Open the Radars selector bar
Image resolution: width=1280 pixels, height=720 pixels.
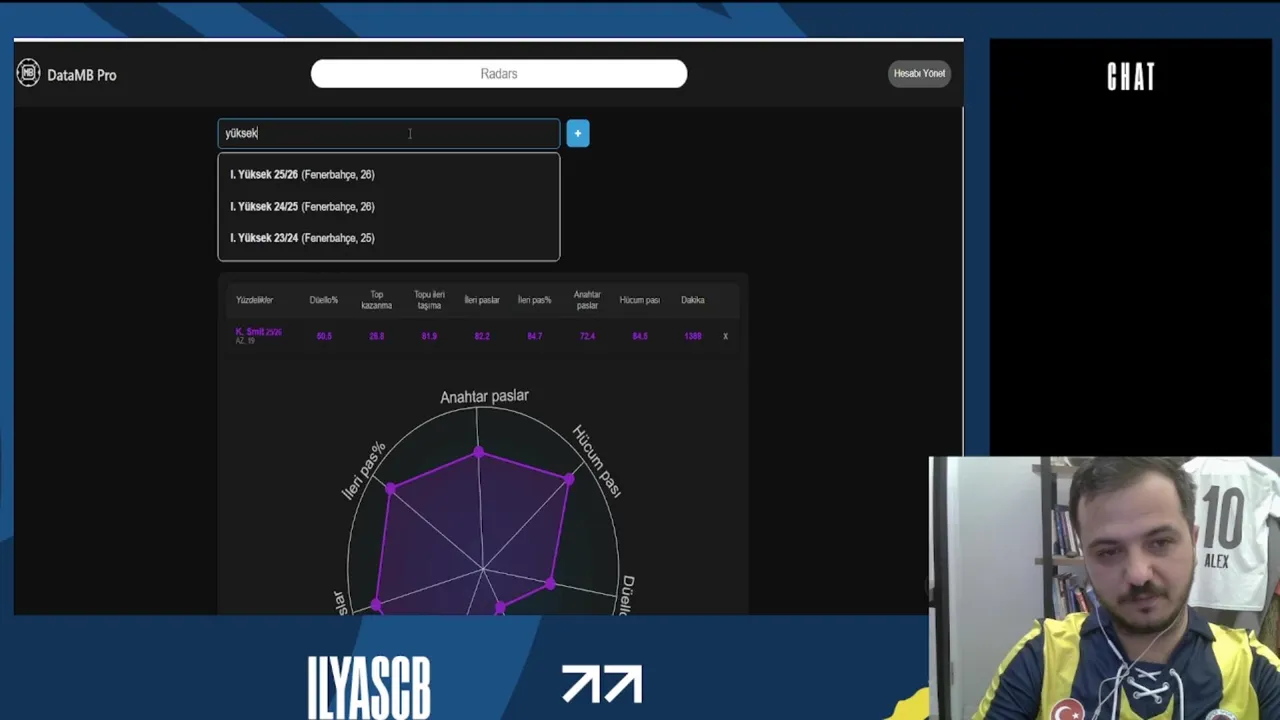499,73
